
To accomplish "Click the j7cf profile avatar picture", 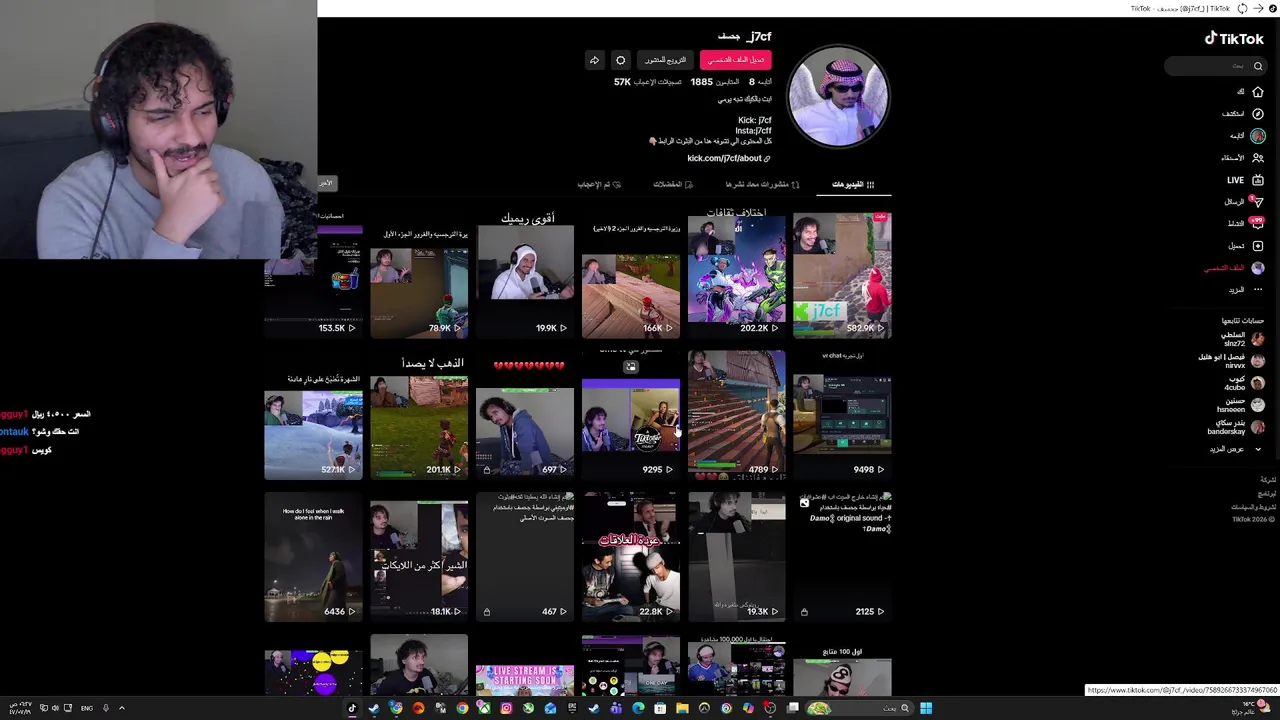I will click(x=838, y=97).
